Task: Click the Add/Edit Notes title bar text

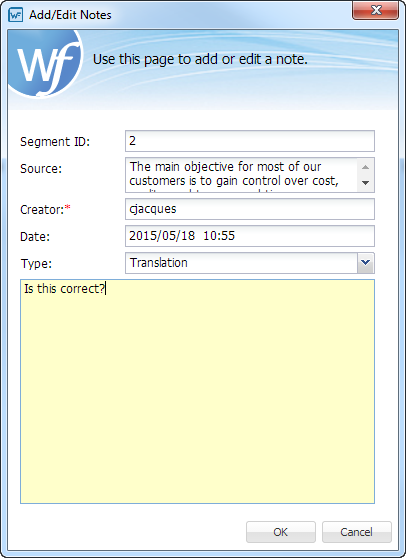Action: coord(70,15)
